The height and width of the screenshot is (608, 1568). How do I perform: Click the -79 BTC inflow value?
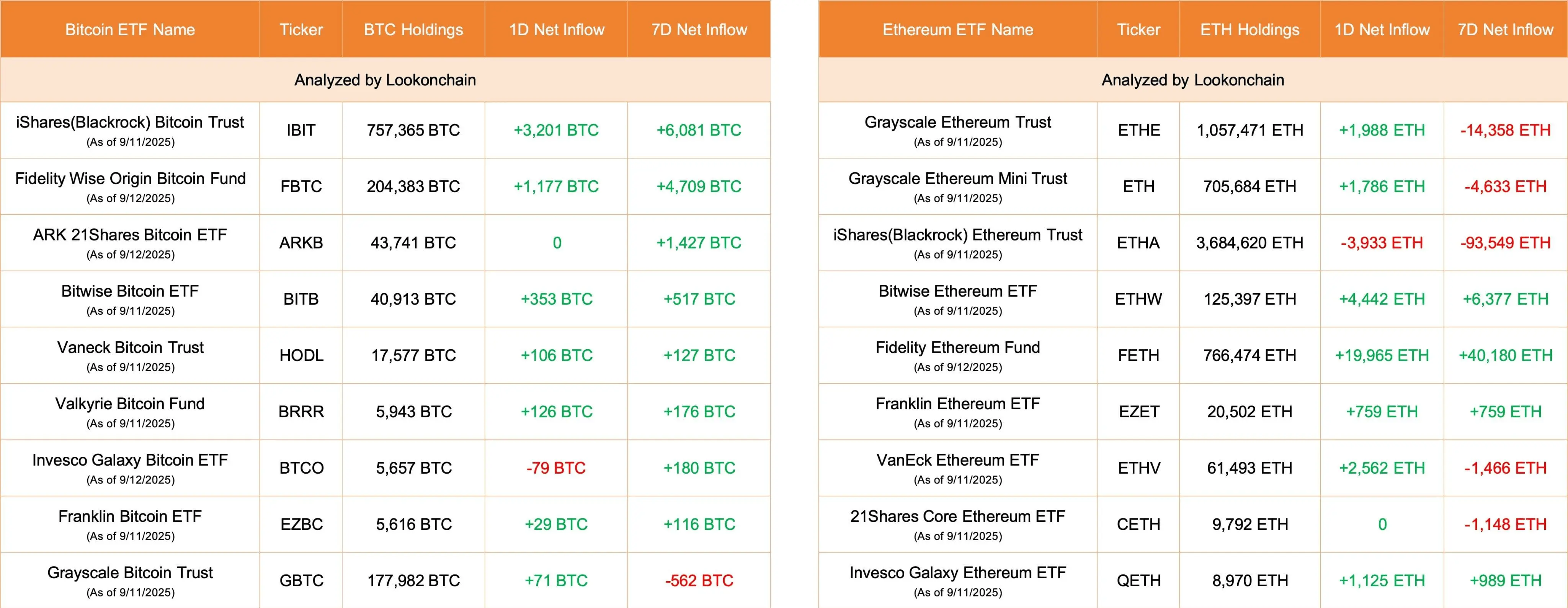556,468
